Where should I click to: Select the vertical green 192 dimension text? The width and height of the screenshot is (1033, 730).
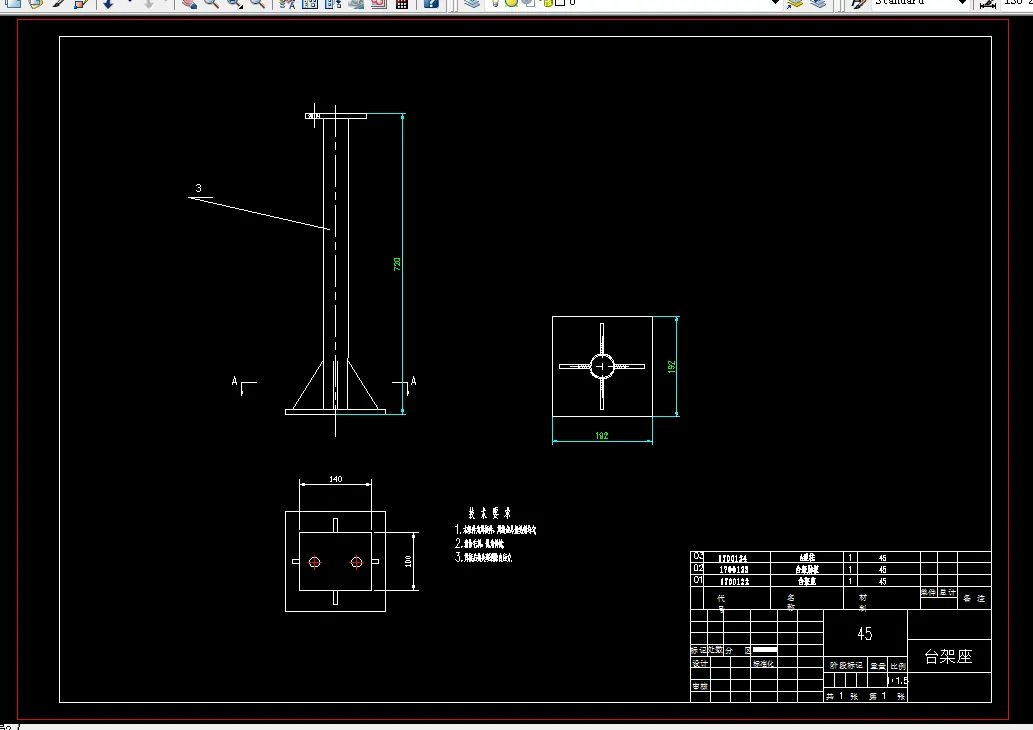pos(671,366)
